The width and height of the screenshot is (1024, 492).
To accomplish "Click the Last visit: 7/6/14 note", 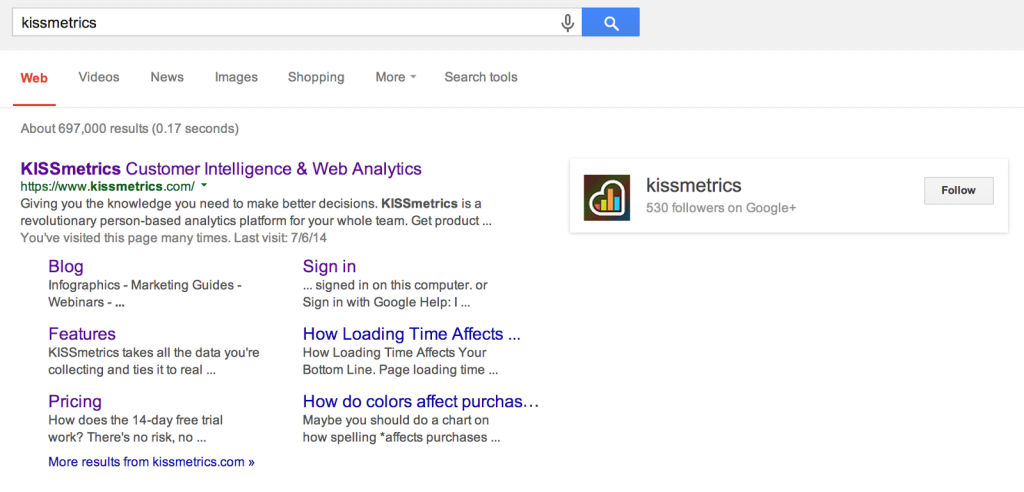I will coord(279,238).
